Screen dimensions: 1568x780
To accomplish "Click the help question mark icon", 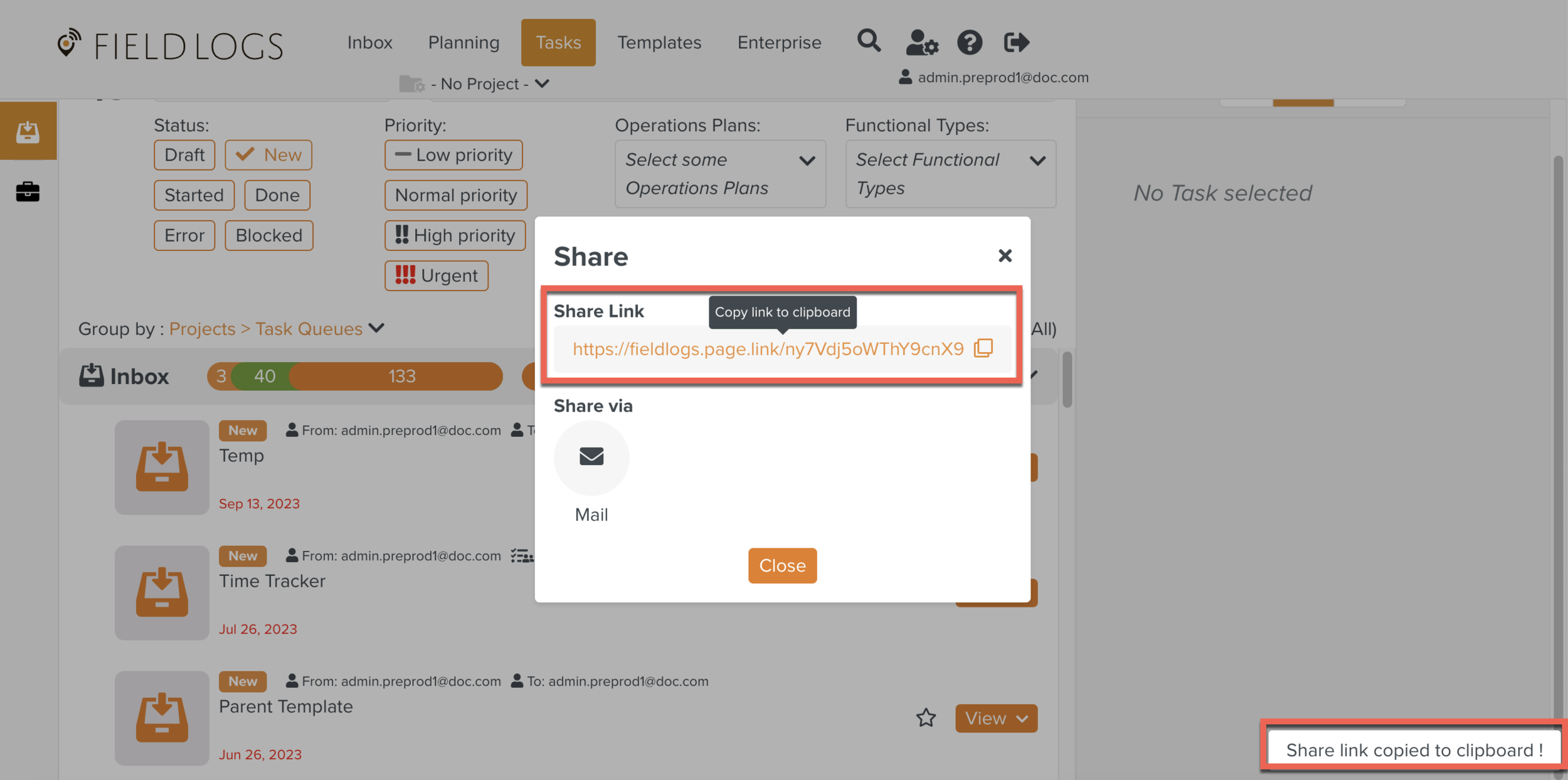I will click(x=969, y=43).
